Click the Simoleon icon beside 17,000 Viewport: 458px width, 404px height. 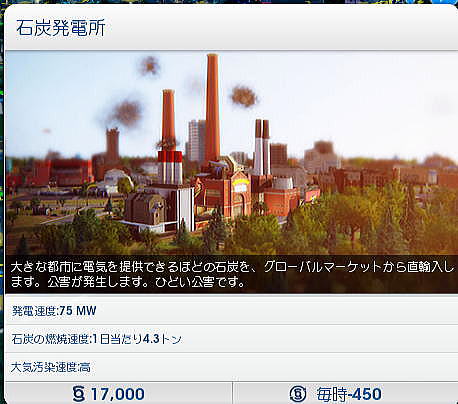point(79,394)
